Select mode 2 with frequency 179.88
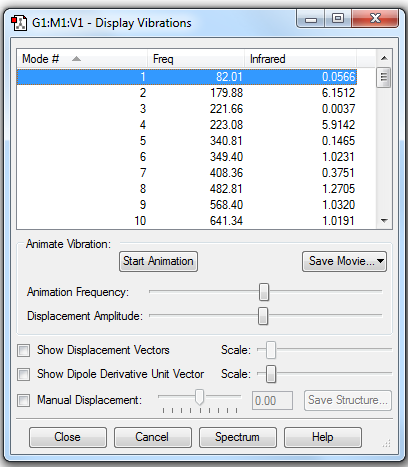408x467 pixels. (187, 93)
